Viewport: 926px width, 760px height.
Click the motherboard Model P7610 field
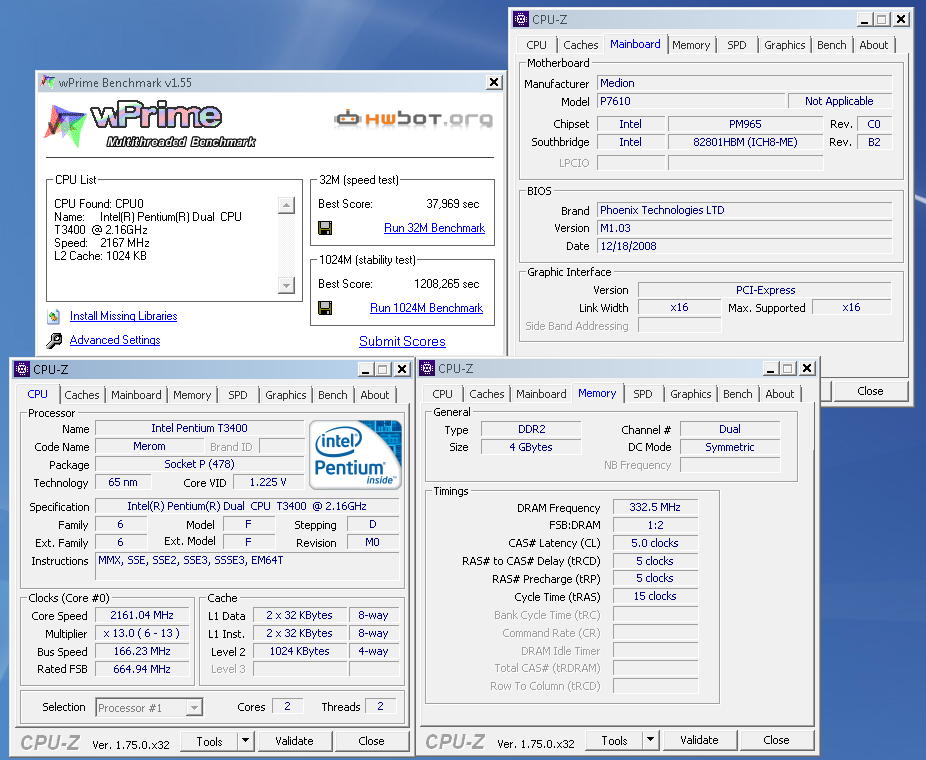[691, 101]
